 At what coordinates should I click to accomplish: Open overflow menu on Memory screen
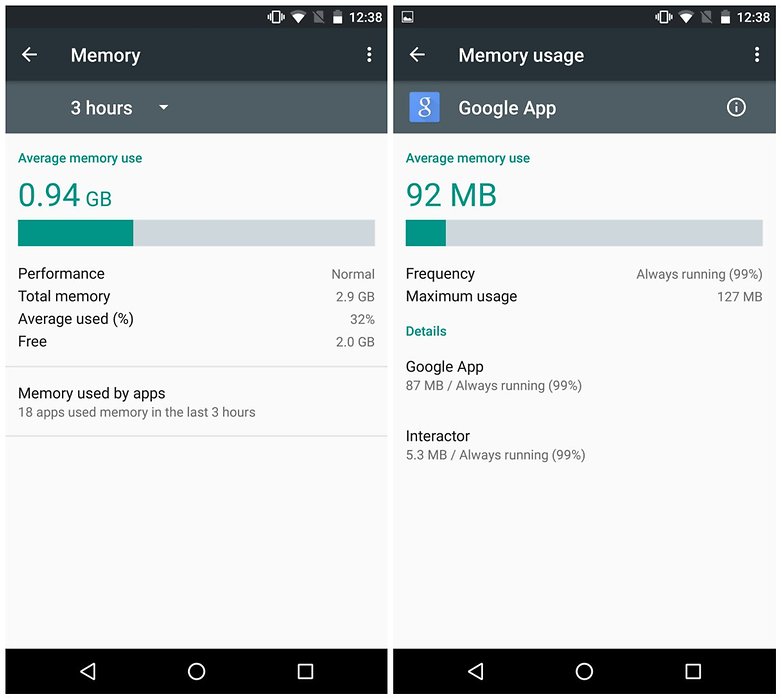click(x=369, y=54)
